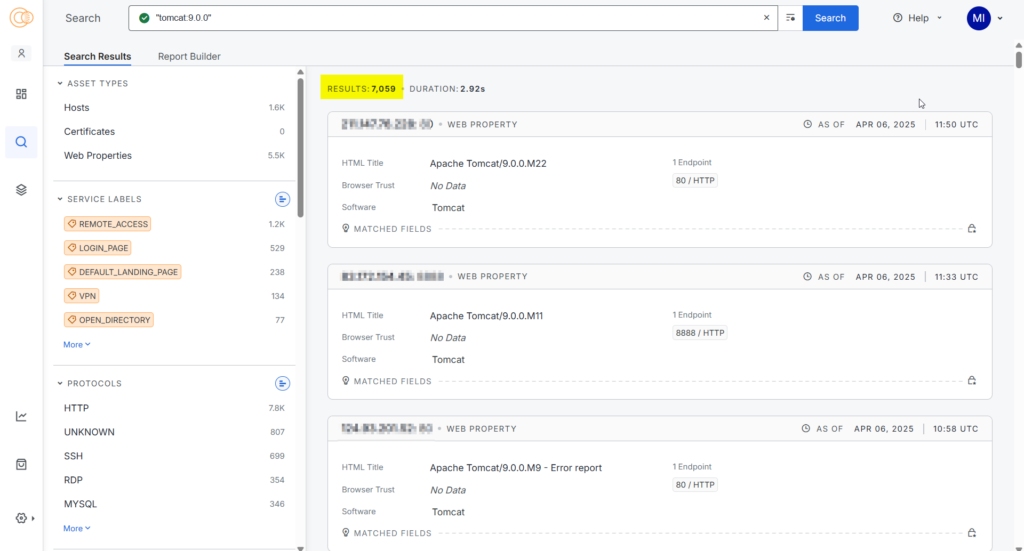Viewport: 1024px width, 551px height.
Task: Open the Service Labels breakdown icon
Action: tap(282, 199)
